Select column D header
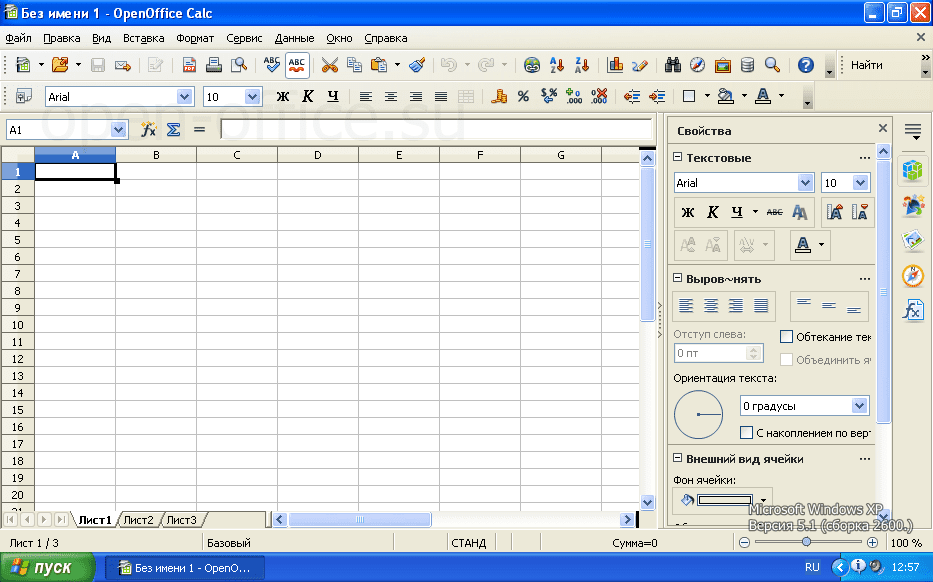 [318, 155]
